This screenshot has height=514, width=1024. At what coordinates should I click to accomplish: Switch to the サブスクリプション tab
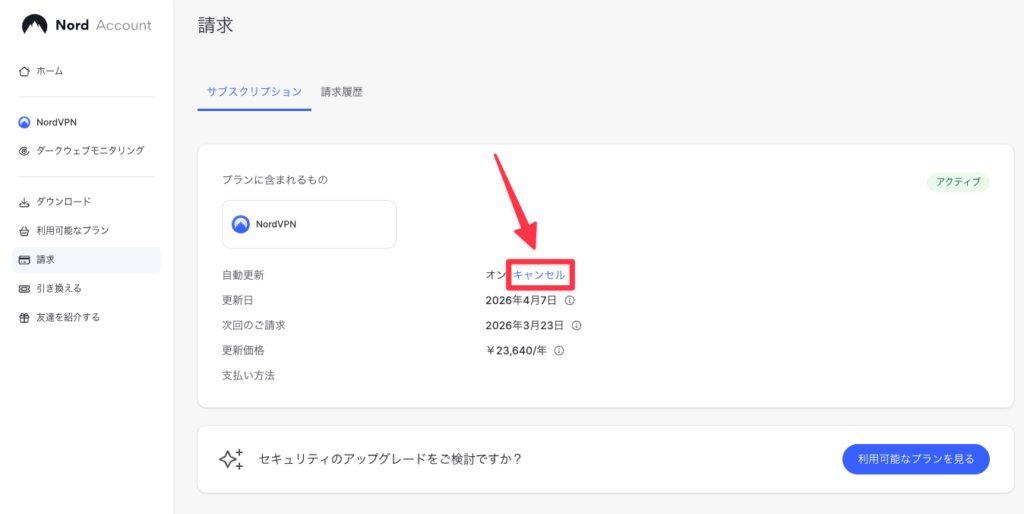point(254,92)
